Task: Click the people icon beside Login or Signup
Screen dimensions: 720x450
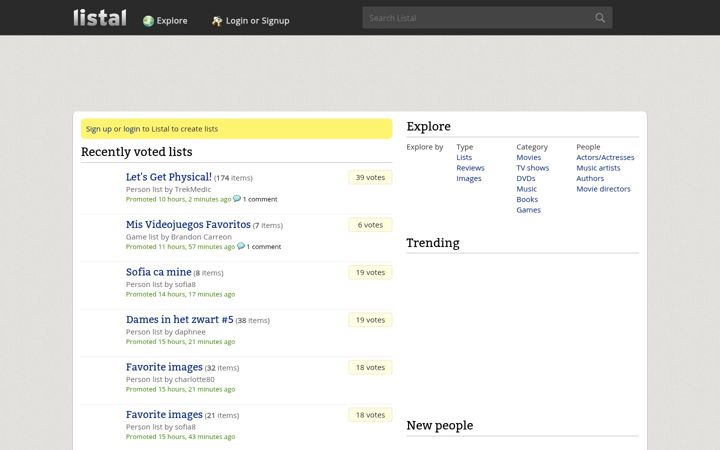Action: (x=217, y=21)
